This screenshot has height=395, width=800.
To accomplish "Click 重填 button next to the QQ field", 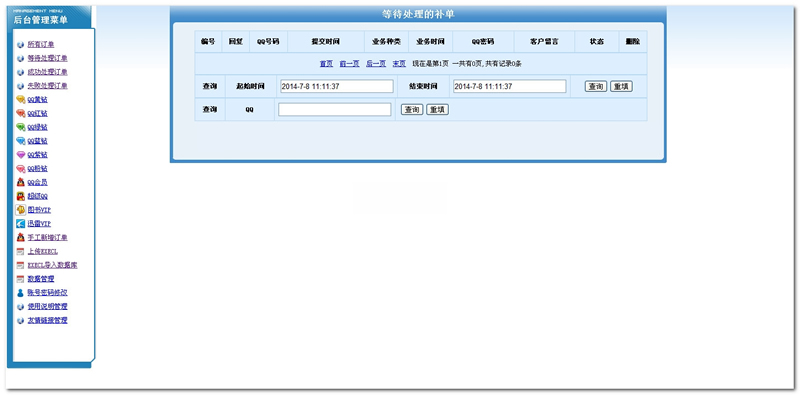I will coord(437,109).
